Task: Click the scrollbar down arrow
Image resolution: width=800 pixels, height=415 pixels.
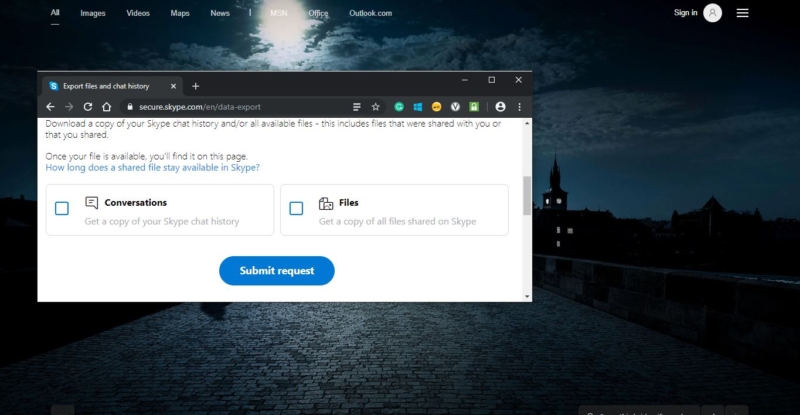Action: (527, 296)
